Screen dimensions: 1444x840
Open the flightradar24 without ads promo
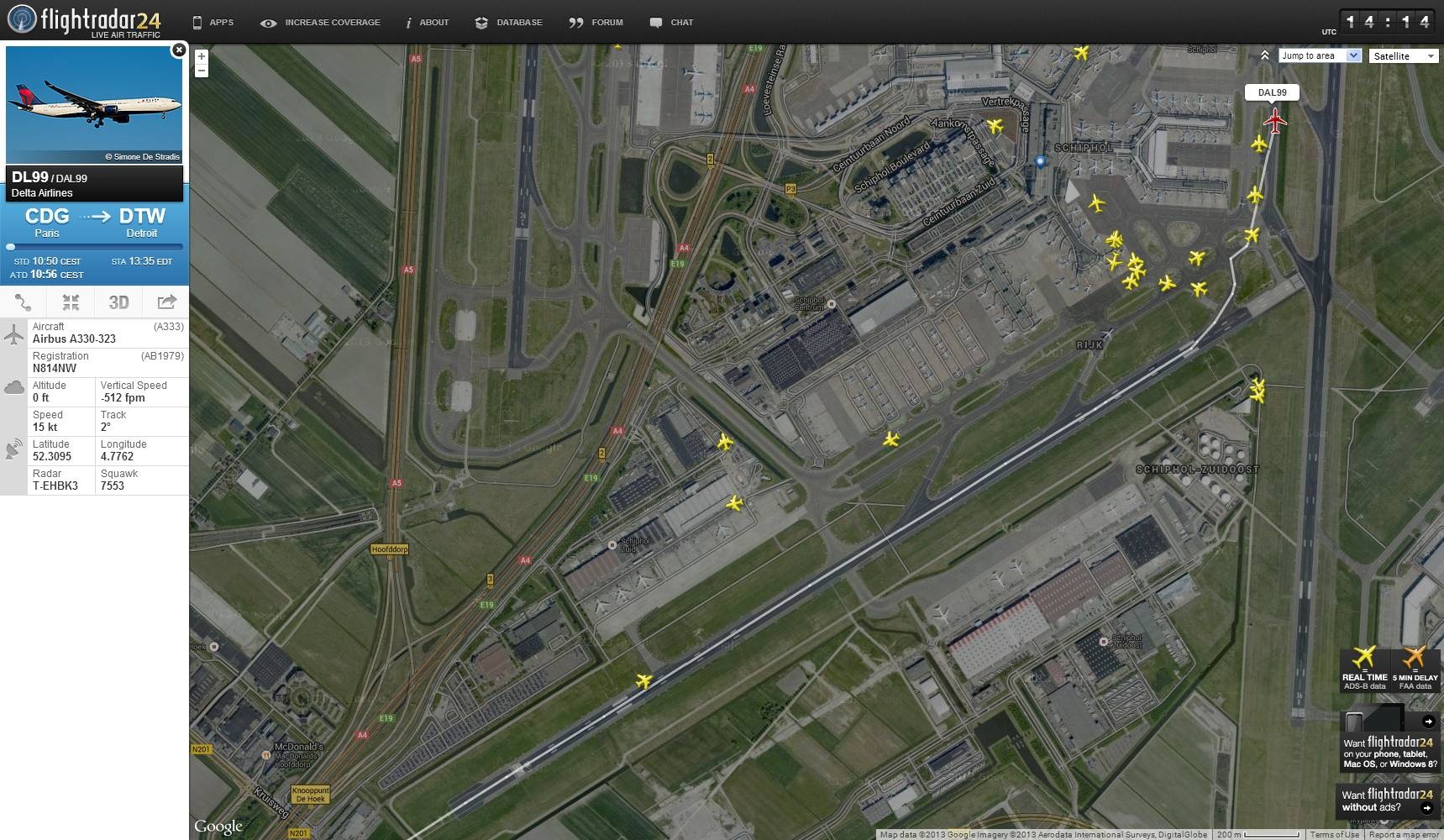tap(1388, 801)
